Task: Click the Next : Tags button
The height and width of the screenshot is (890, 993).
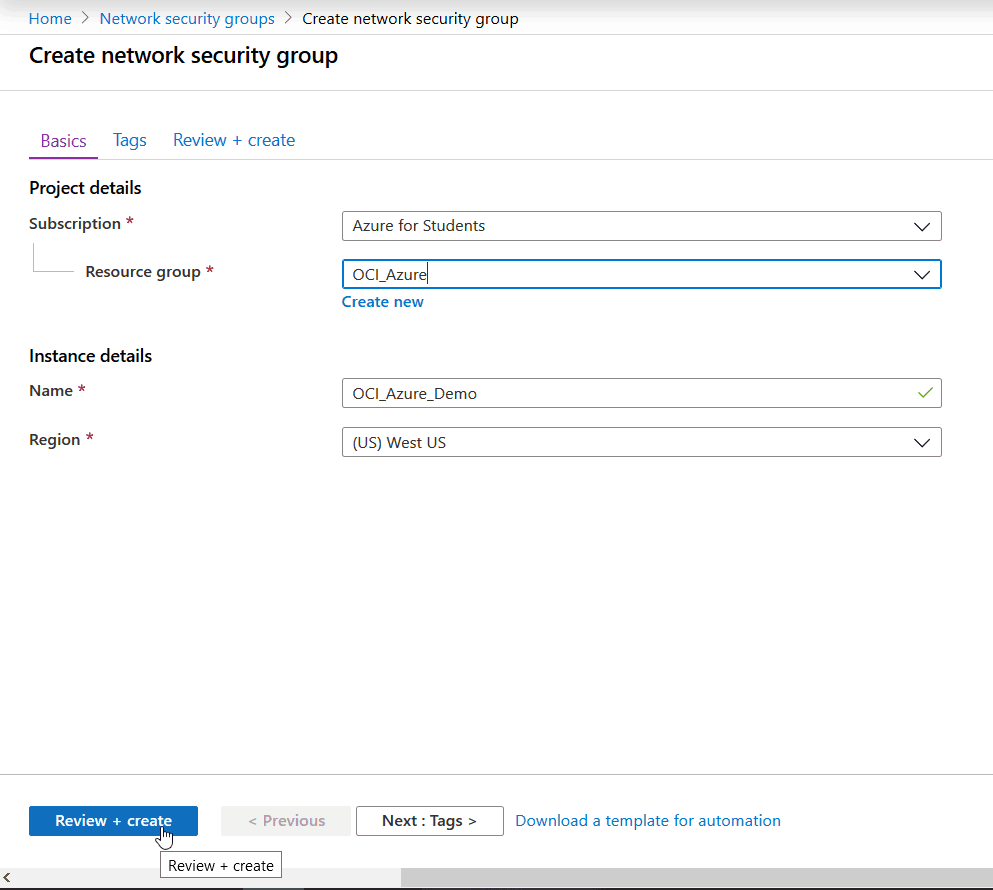Action: (x=429, y=820)
